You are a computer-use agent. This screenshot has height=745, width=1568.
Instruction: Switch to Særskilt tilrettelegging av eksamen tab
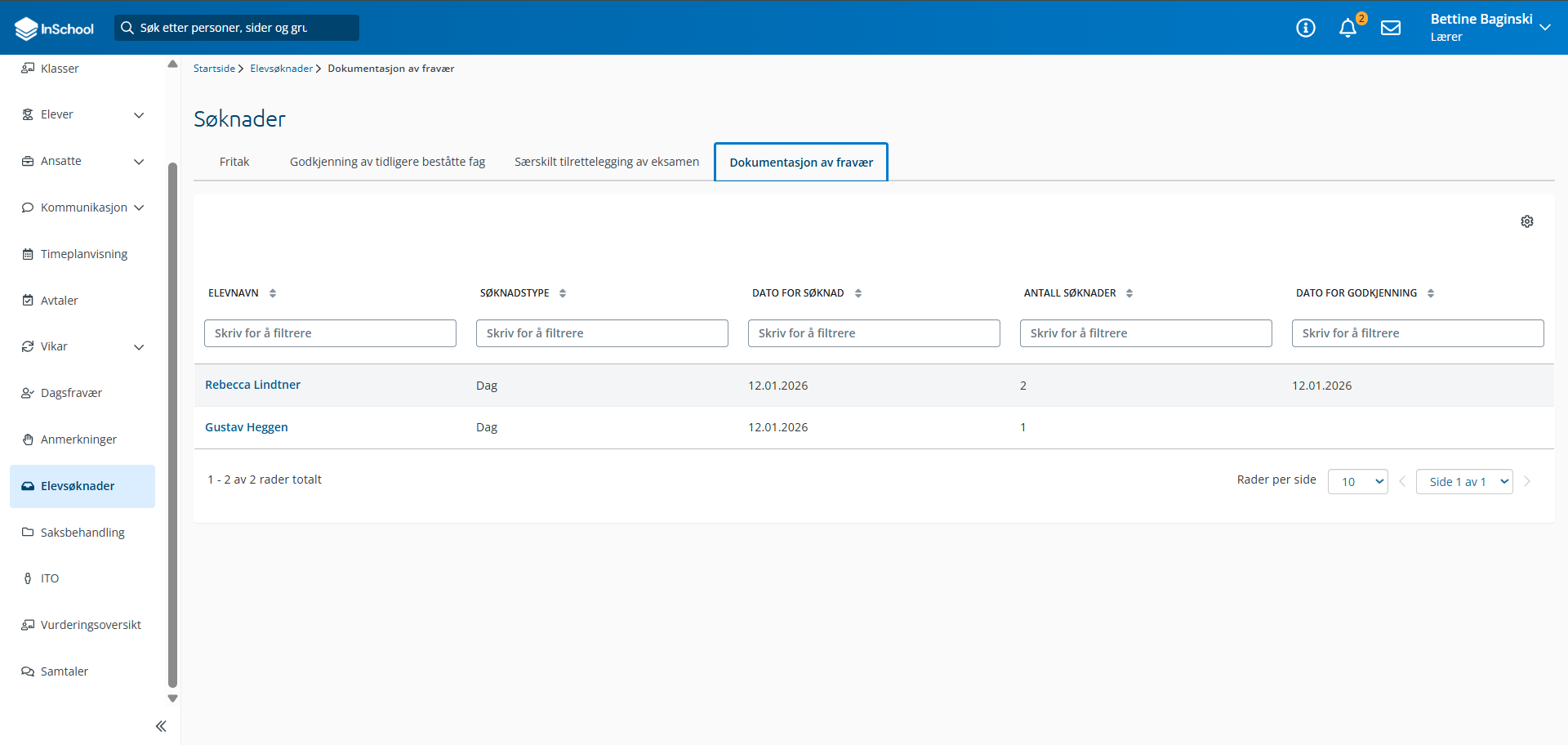pos(607,162)
